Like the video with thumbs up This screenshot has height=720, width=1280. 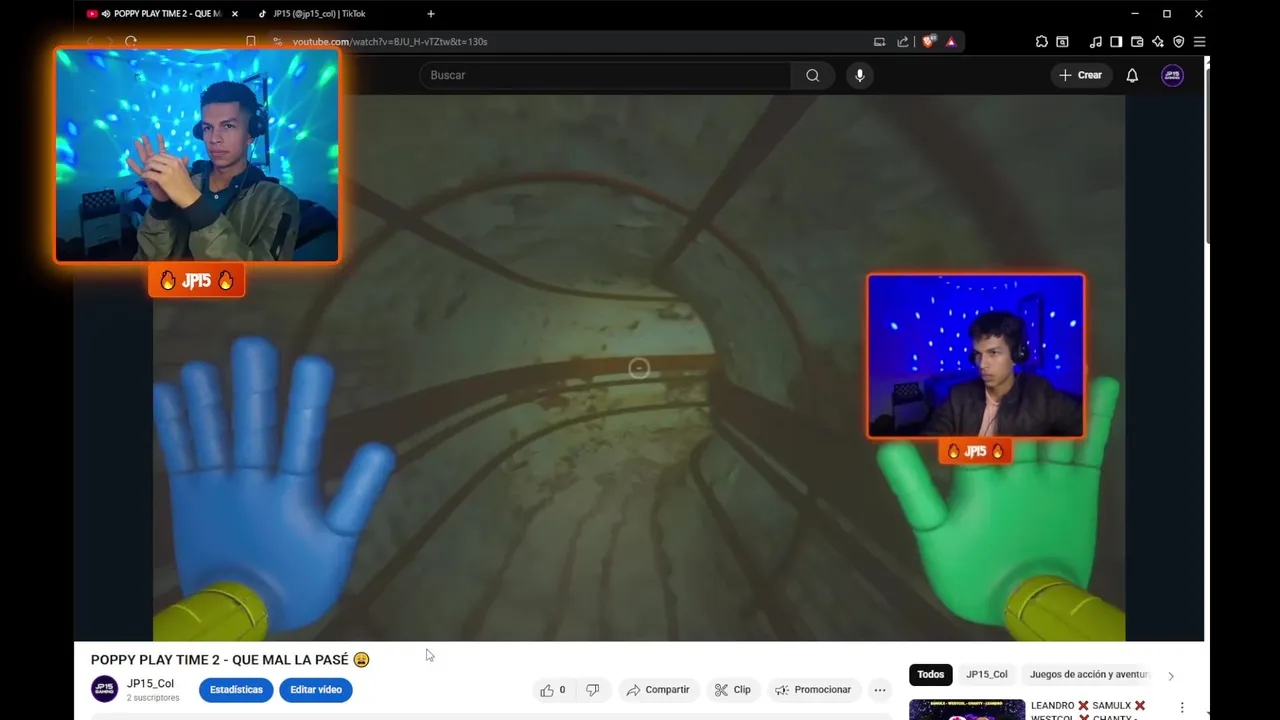(553, 690)
